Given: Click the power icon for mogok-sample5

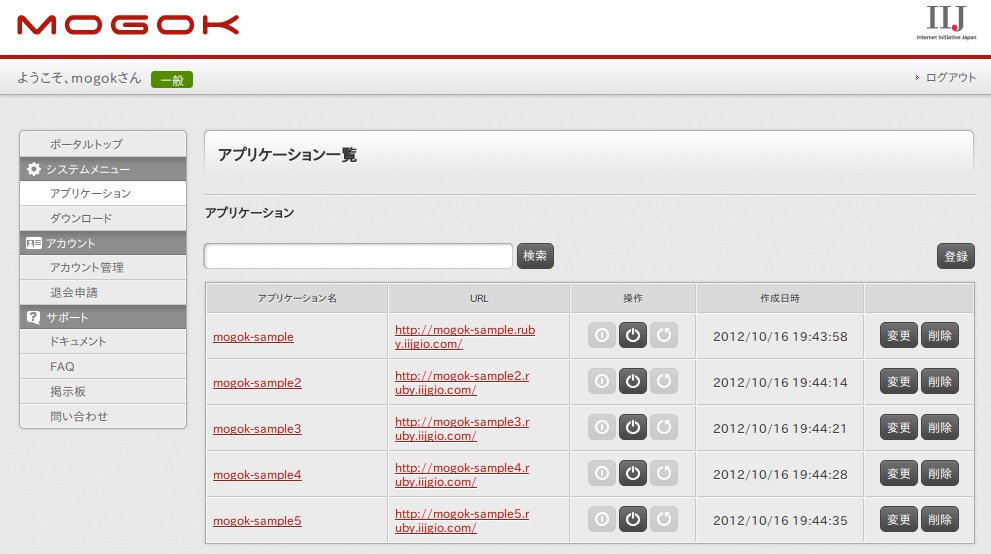Looking at the screenshot, I should pos(633,519).
